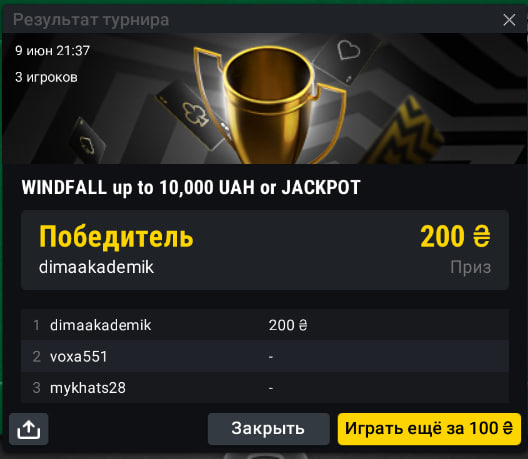Click the Приз label
The image size is (528, 459).
[471, 267]
